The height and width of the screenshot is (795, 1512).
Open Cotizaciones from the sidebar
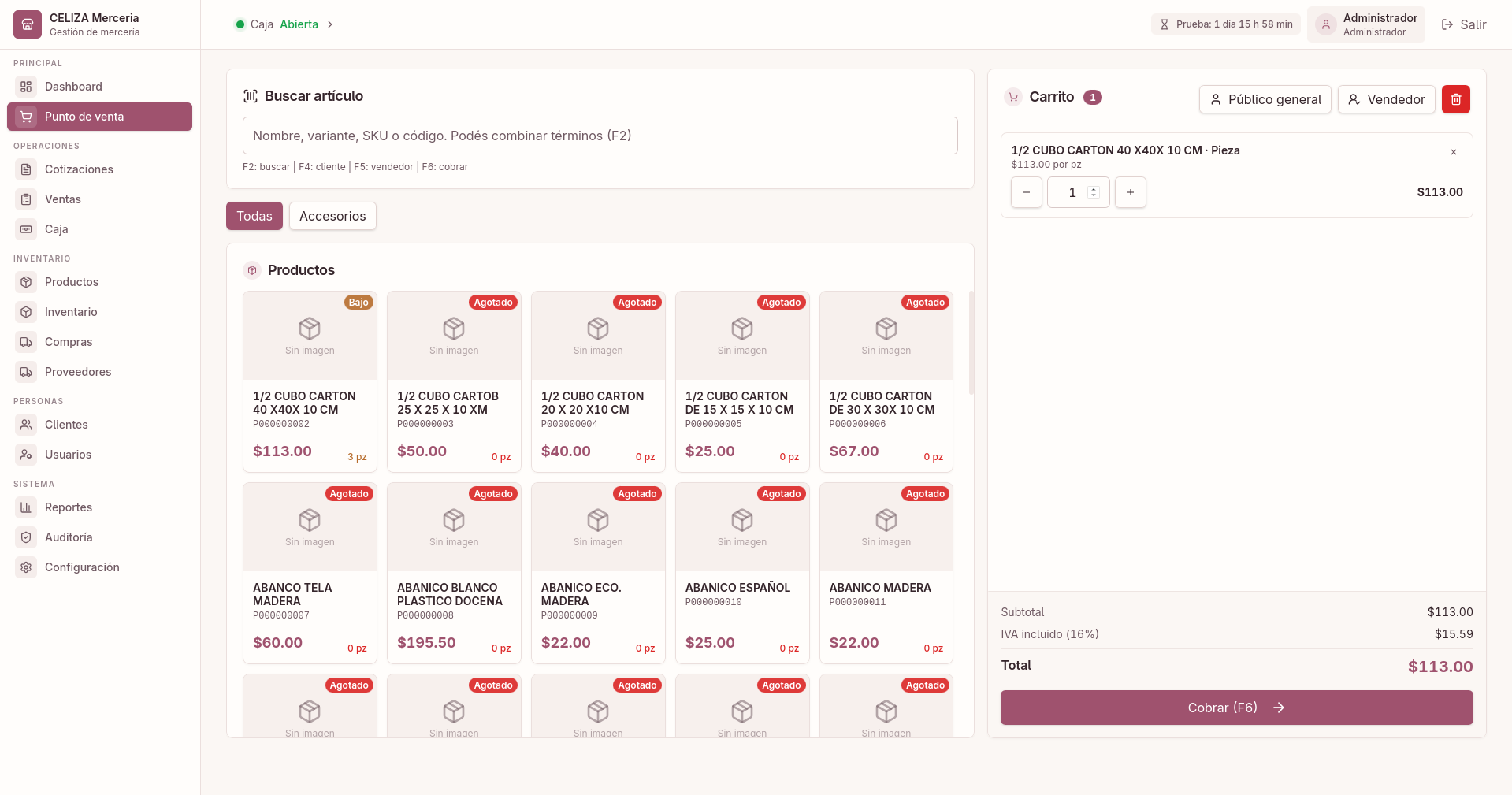[99, 169]
